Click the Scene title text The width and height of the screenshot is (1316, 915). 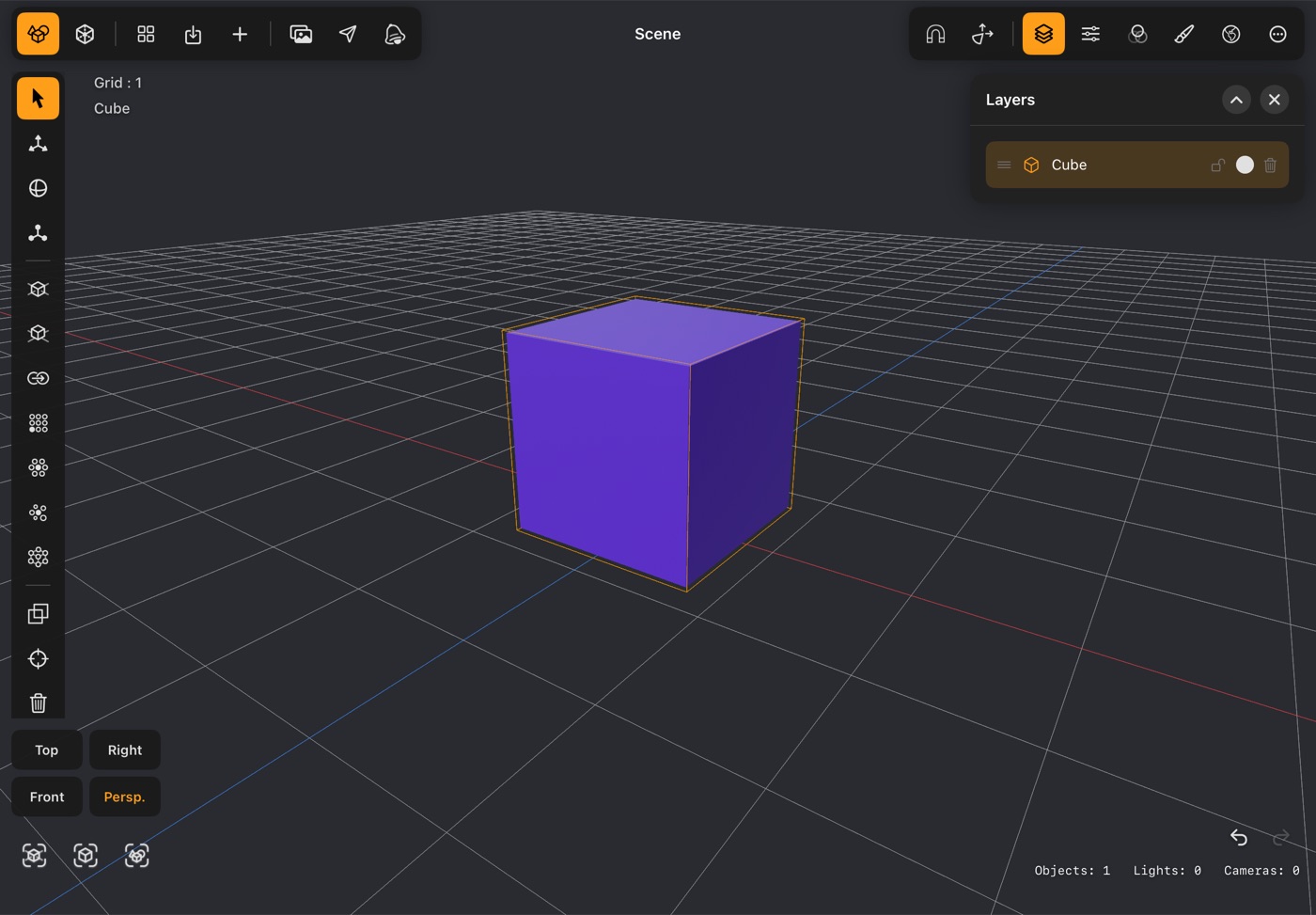tap(657, 34)
